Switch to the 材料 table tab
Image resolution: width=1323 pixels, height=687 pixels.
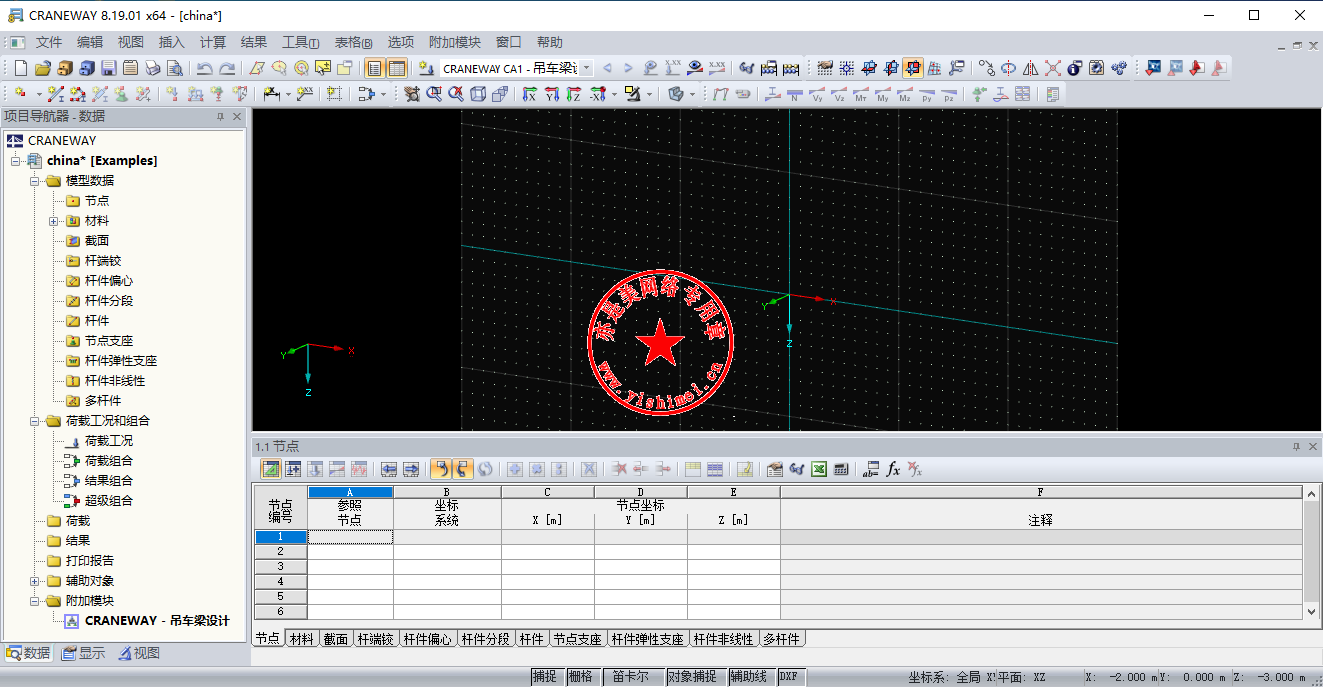(x=301, y=639)
